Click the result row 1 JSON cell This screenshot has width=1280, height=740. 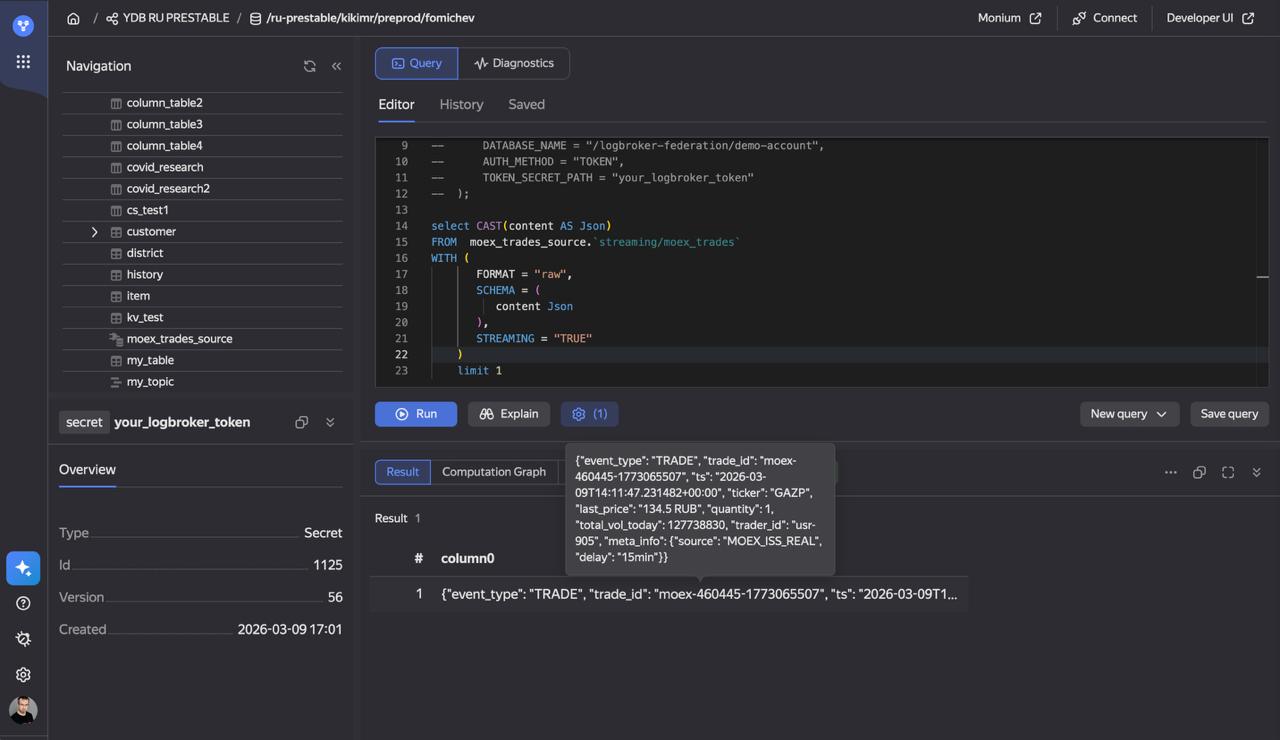698,594
